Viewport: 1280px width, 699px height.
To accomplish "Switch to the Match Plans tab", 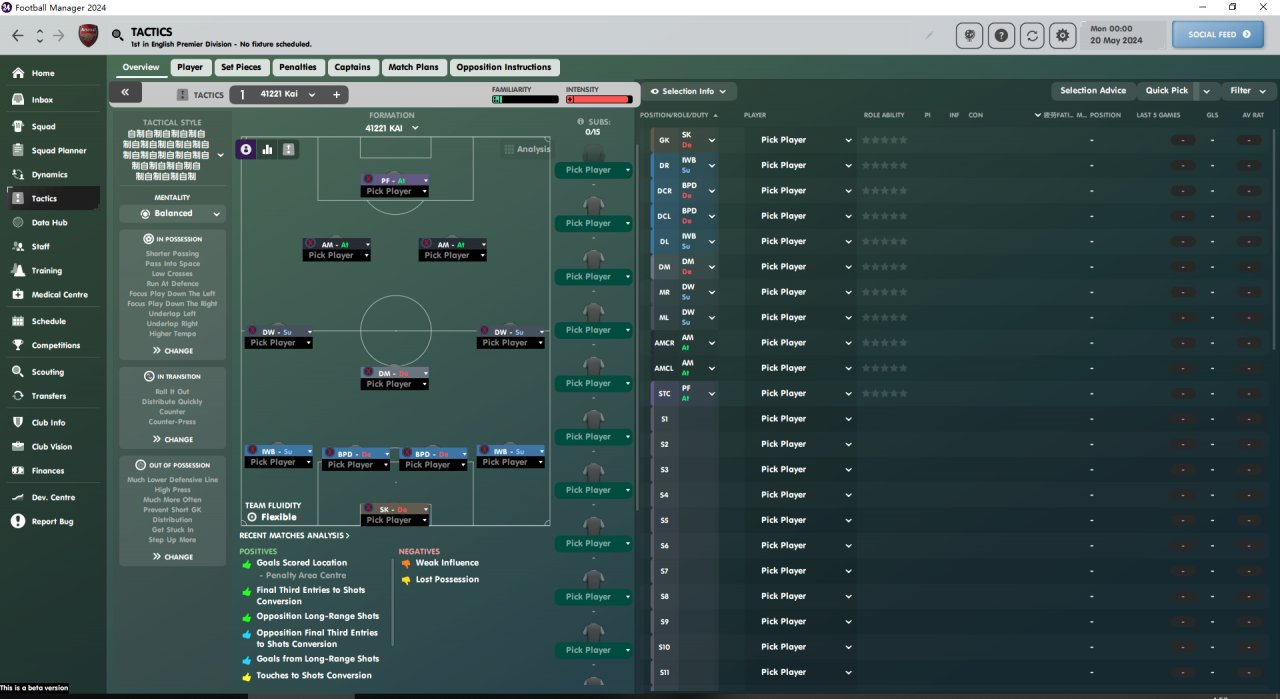I will (x=413, y=67).
